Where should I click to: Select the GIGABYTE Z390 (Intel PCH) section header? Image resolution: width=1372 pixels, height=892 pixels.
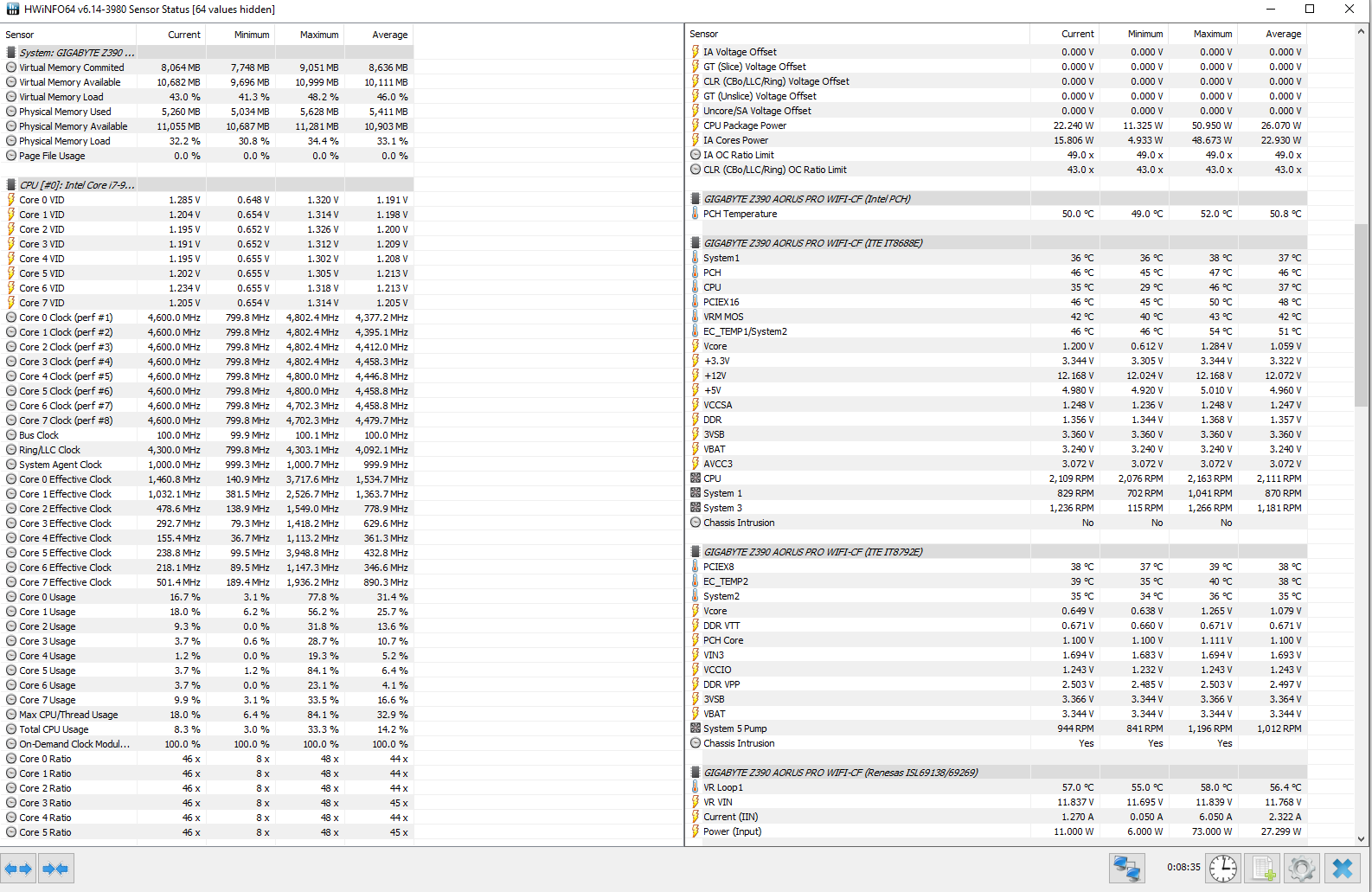coord(996,199)
